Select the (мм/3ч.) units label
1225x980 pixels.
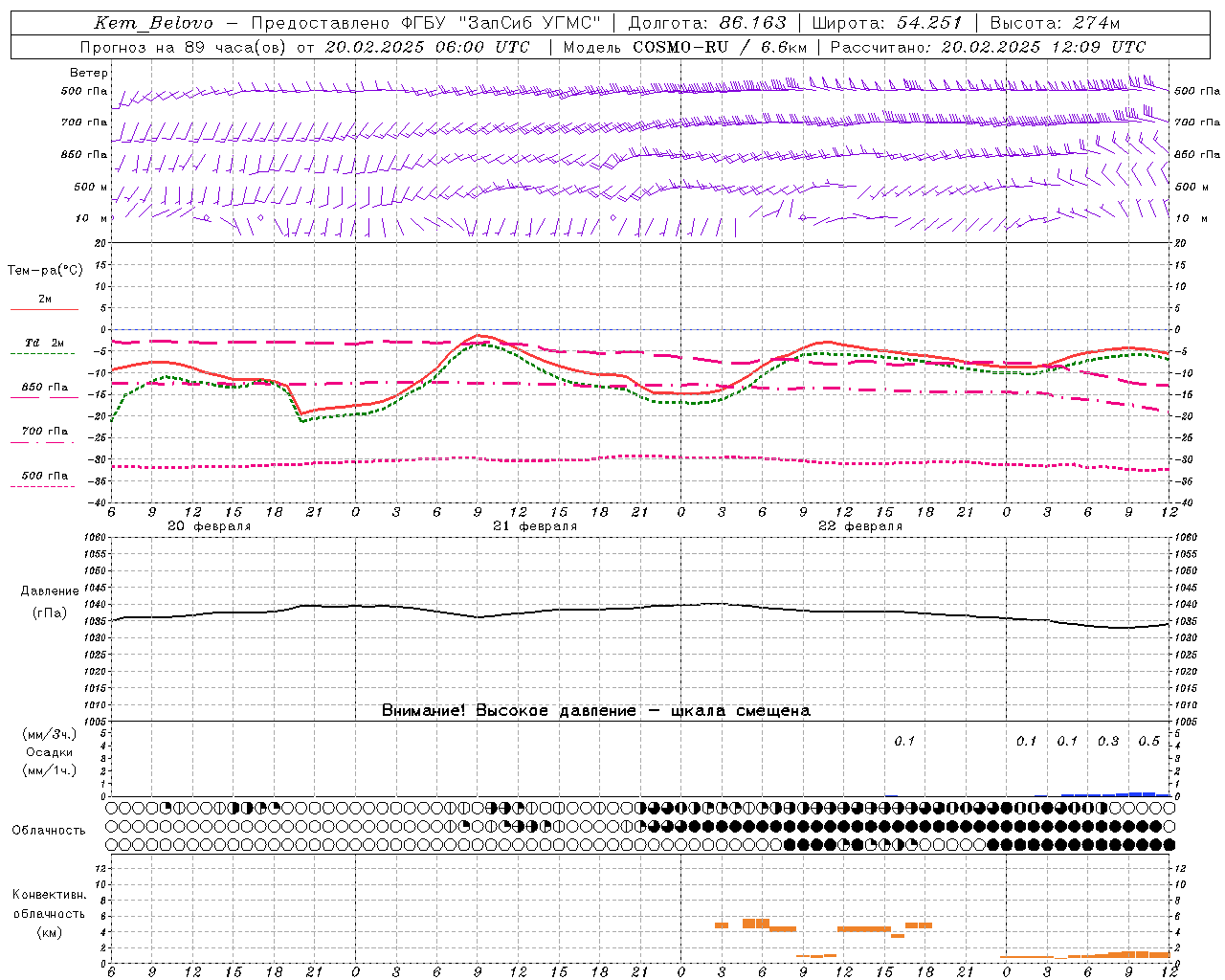[49, 734]
